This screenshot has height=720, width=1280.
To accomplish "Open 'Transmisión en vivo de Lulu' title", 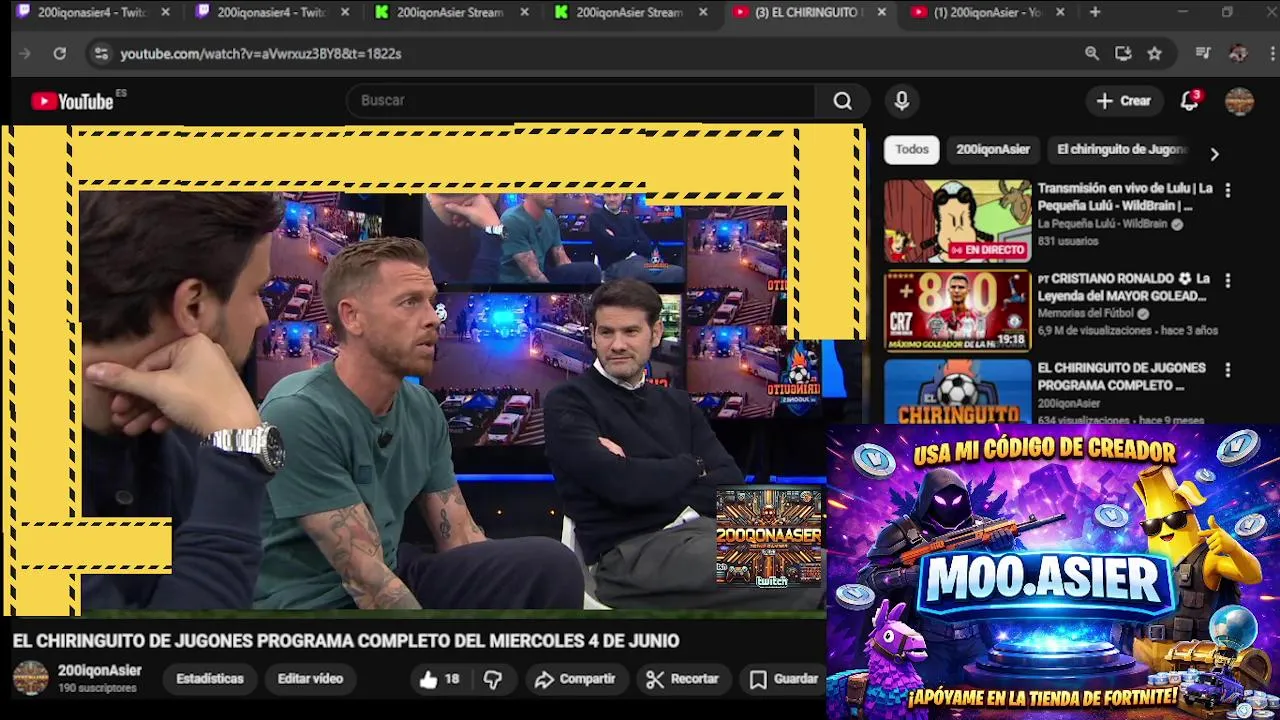I will pyautogui.click(x=1125, y=197).
